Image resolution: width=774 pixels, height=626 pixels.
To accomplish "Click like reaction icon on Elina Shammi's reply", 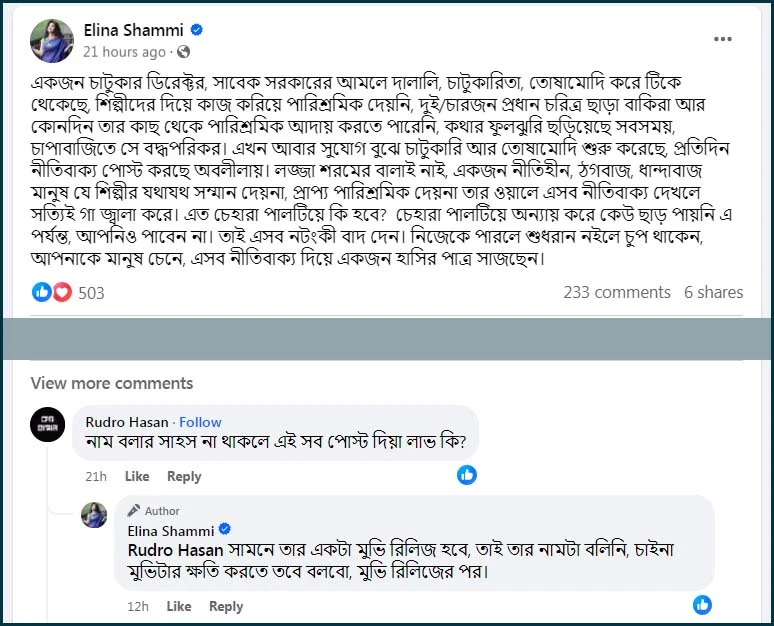I will point(703,604).
